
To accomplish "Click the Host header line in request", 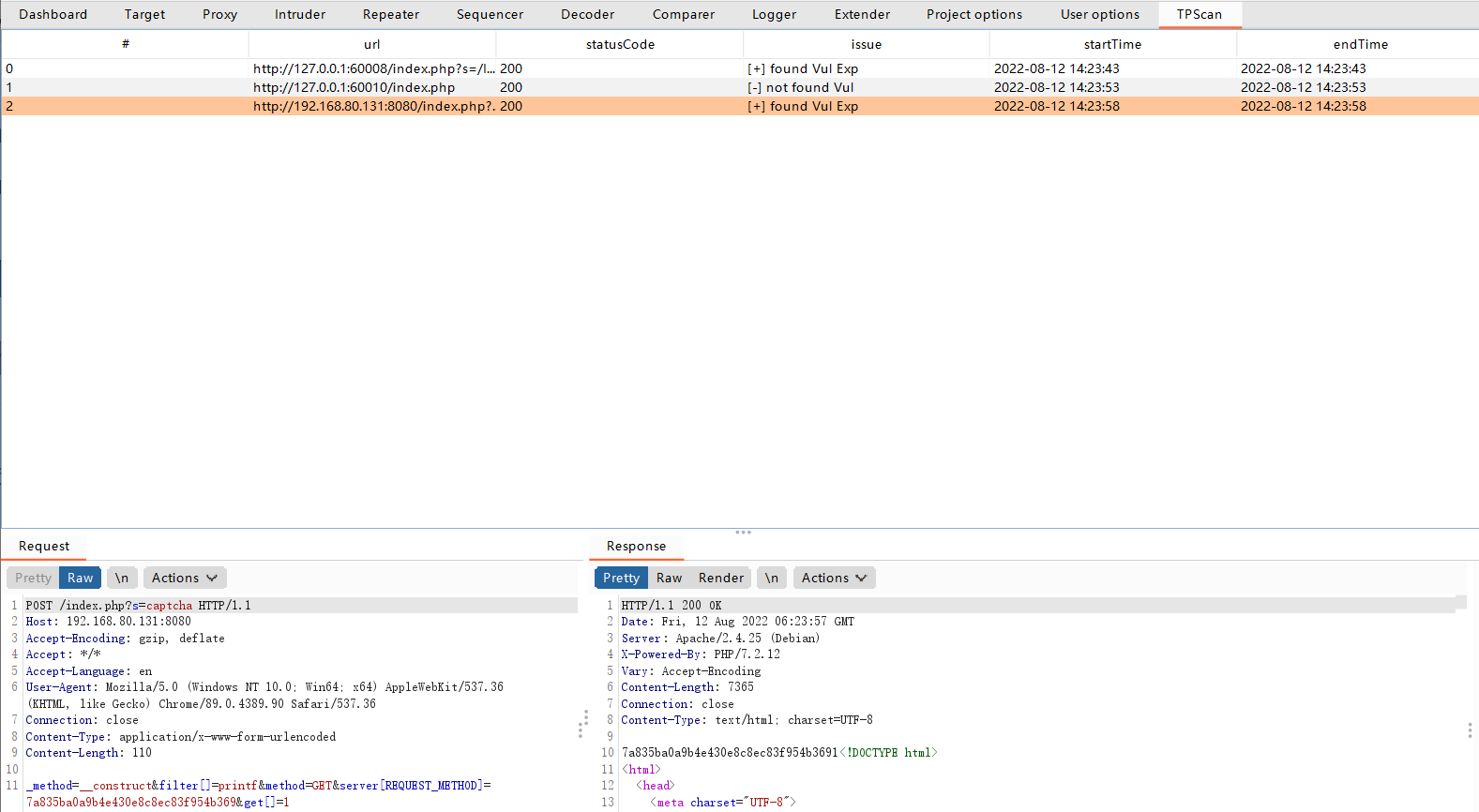I will 108,622.
